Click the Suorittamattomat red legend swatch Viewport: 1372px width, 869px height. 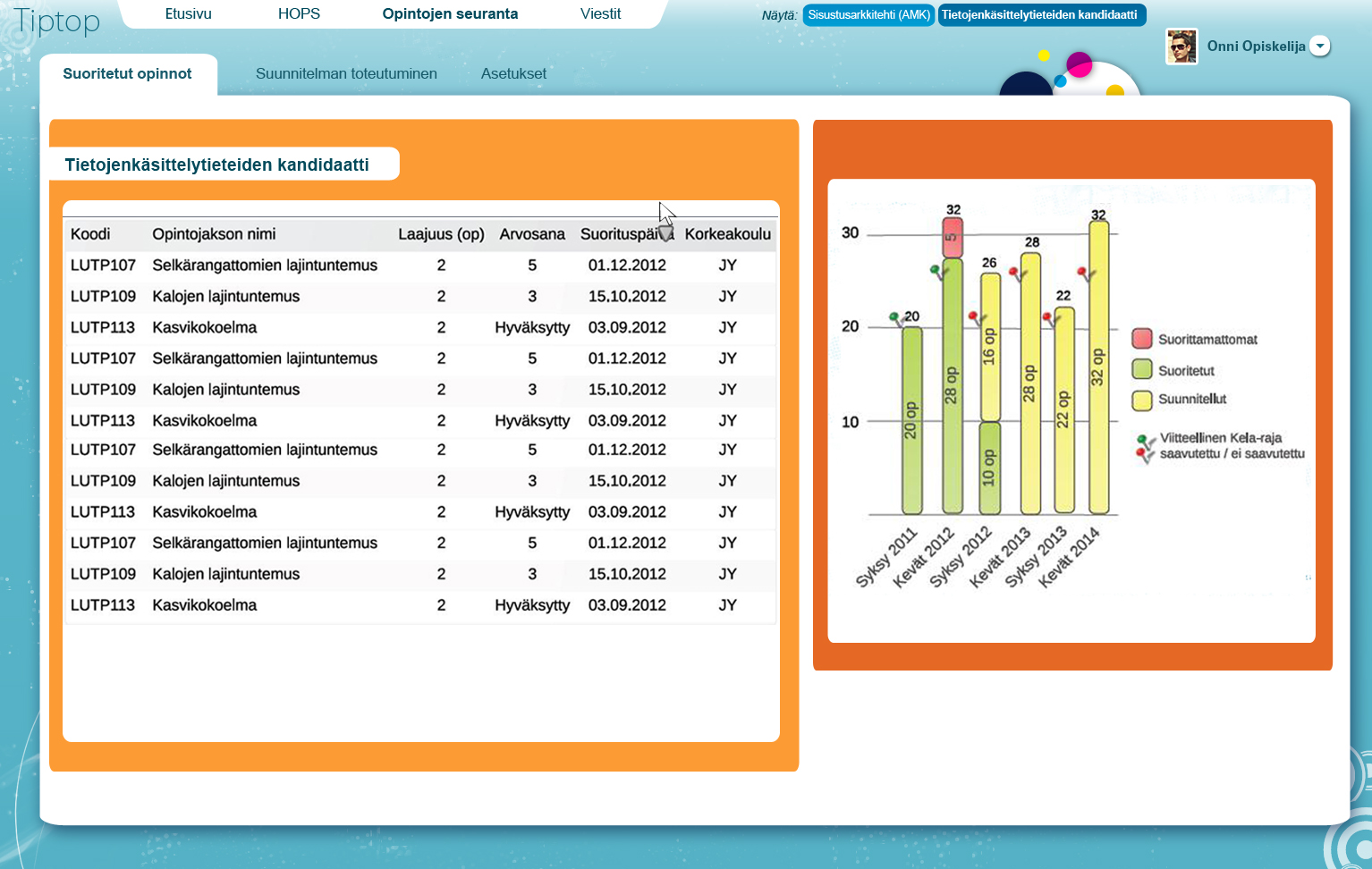tap(1141, 338)
